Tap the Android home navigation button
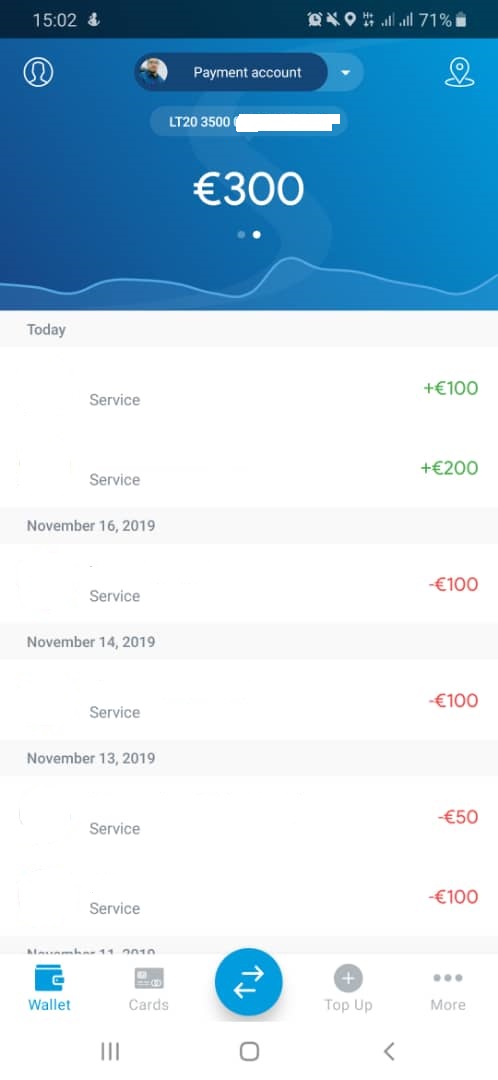 tap(249, 1051)
